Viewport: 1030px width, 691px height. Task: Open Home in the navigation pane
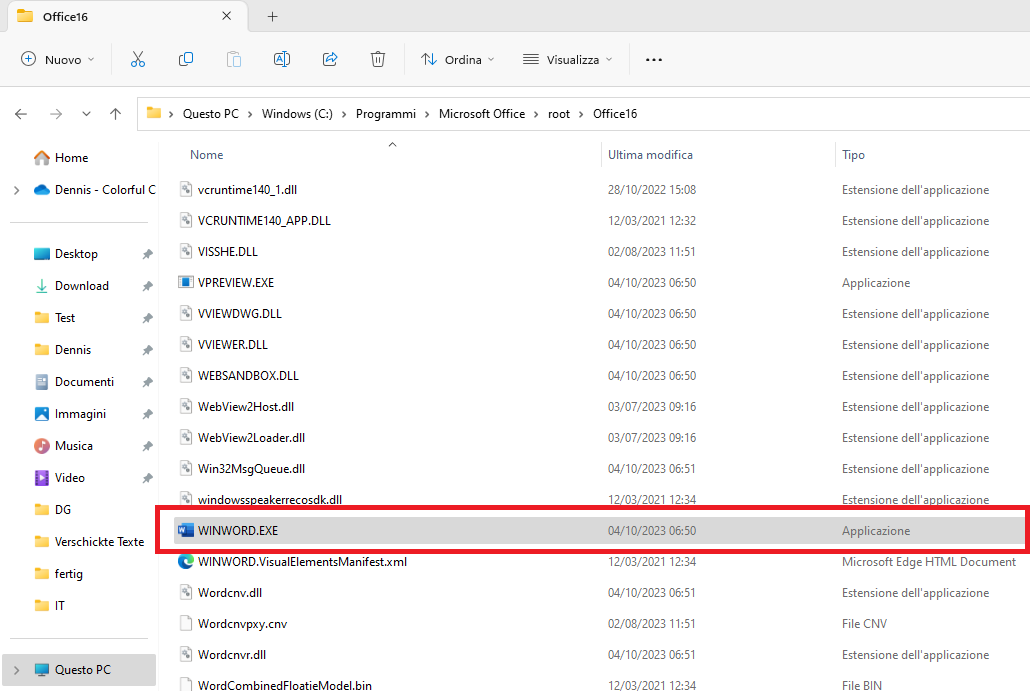[x=72, y=158]
